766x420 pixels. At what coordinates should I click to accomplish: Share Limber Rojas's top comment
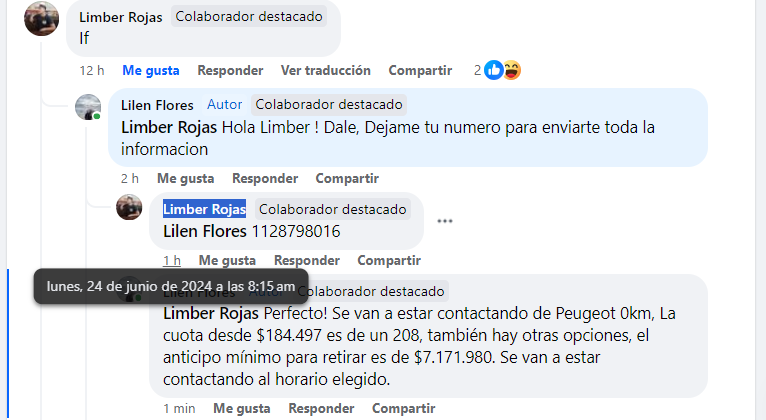[x=420, y=70]
